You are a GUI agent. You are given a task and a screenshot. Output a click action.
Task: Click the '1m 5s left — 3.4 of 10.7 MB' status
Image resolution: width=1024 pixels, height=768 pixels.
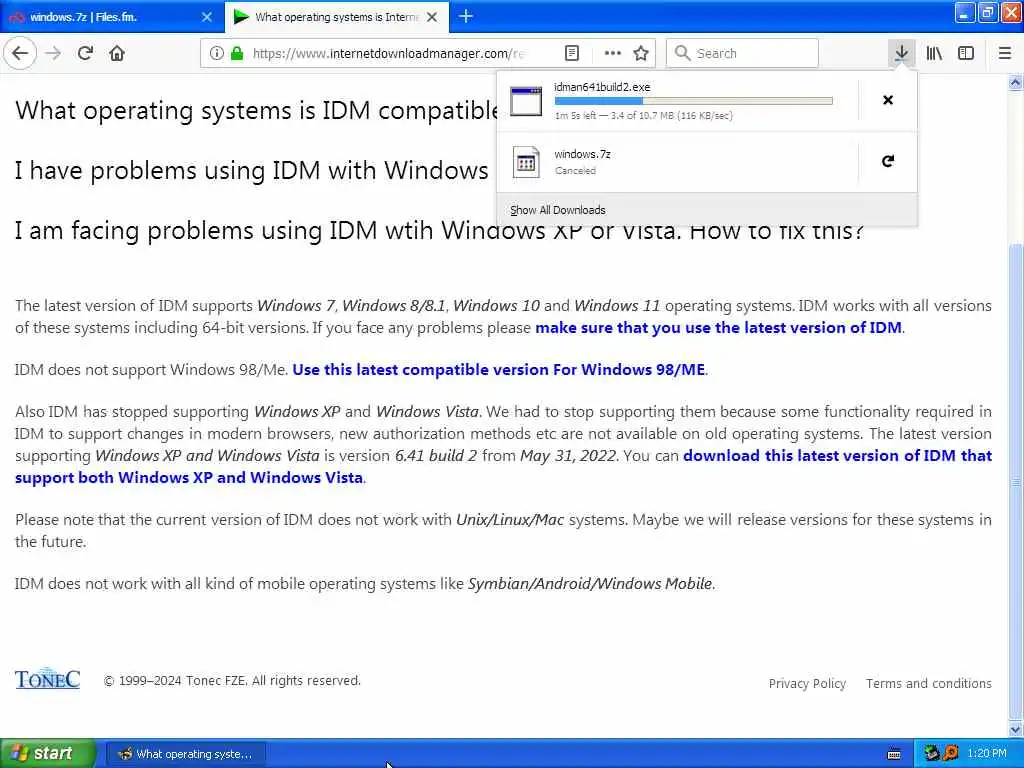(643, 116)
